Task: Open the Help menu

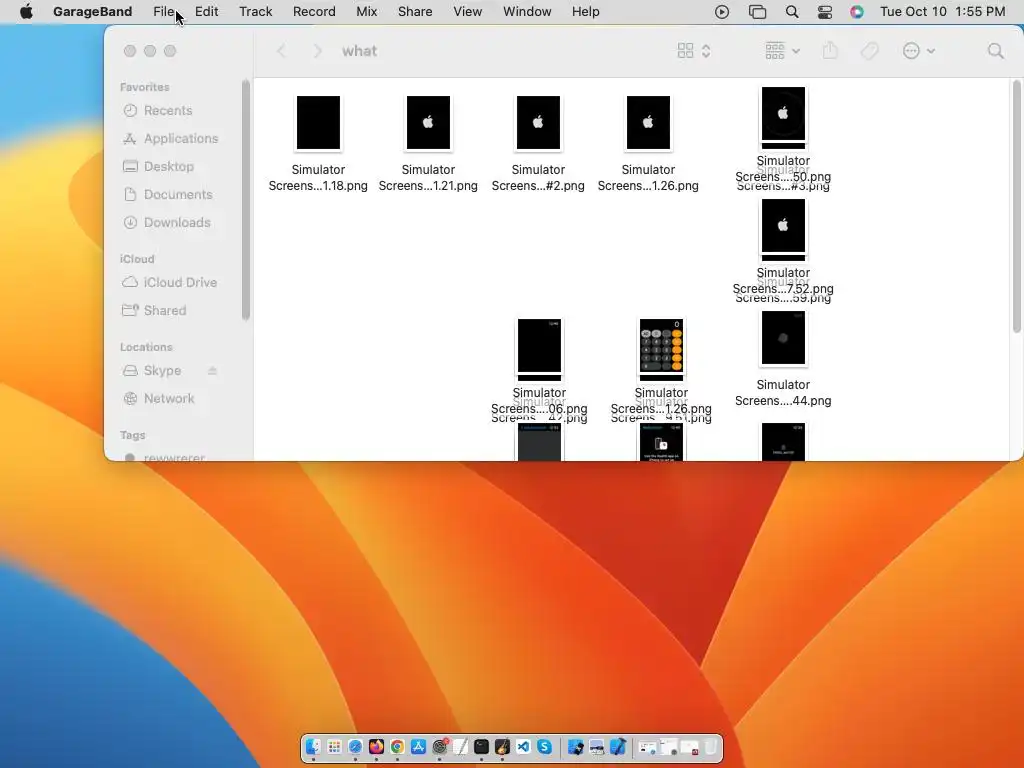Action: [x=585, y=12]
